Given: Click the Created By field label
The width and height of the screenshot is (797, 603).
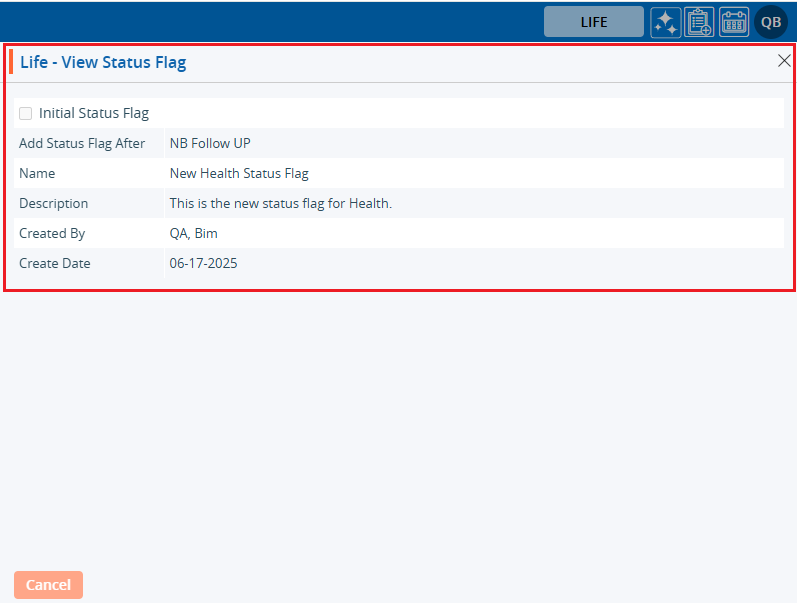Looking at the screenshot, I should [52, 233].
